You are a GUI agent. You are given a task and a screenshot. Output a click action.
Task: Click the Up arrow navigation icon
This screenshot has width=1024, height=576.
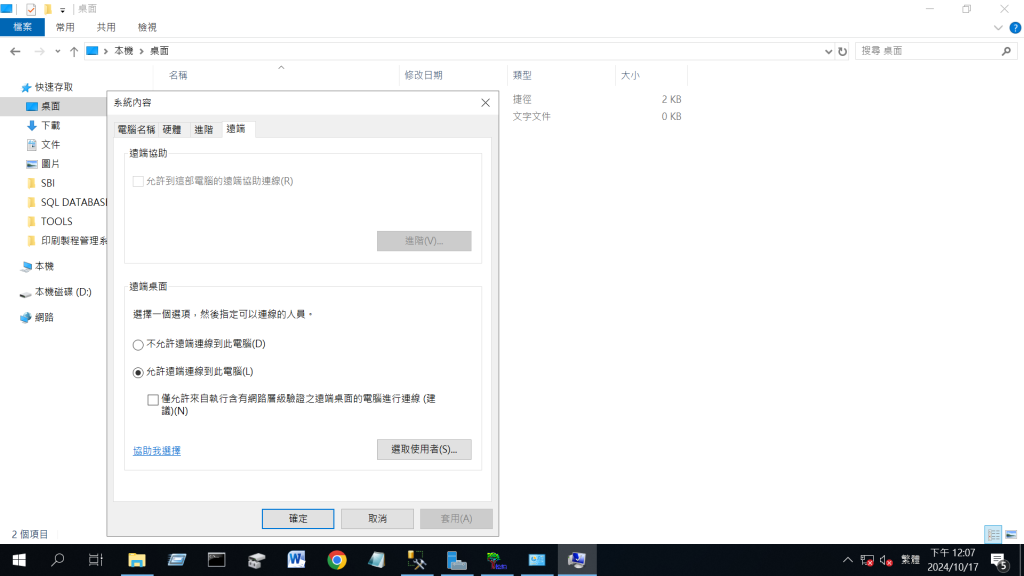pos(74,51)
